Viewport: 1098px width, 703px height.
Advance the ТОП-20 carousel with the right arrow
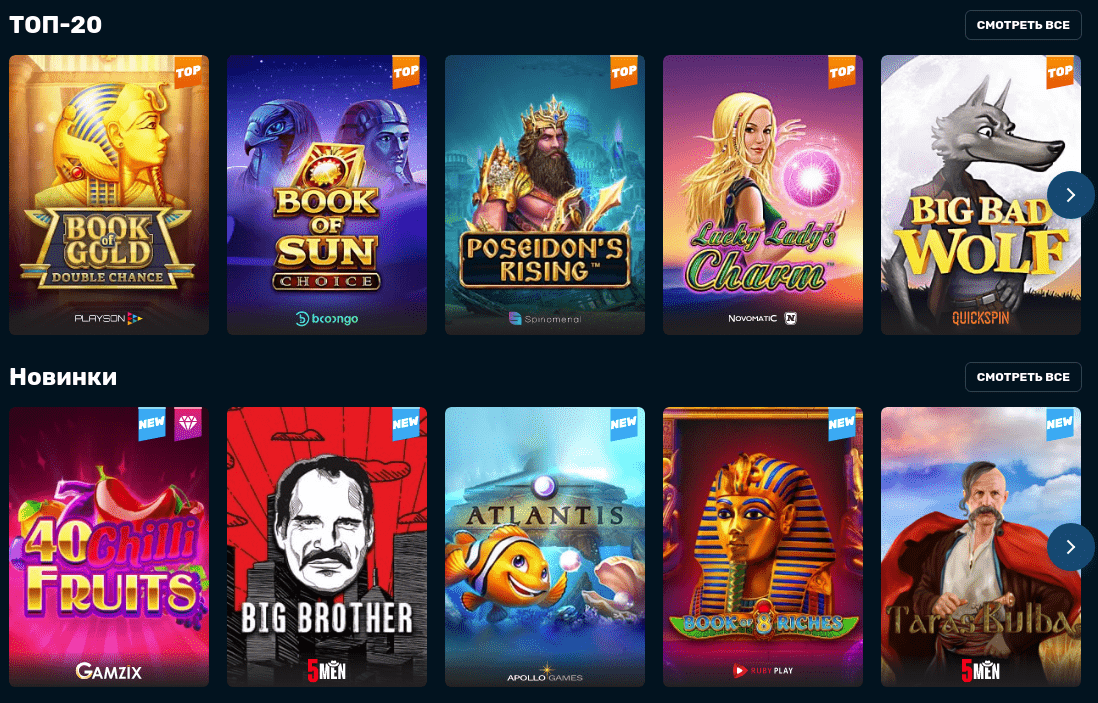click(1071, 195)
